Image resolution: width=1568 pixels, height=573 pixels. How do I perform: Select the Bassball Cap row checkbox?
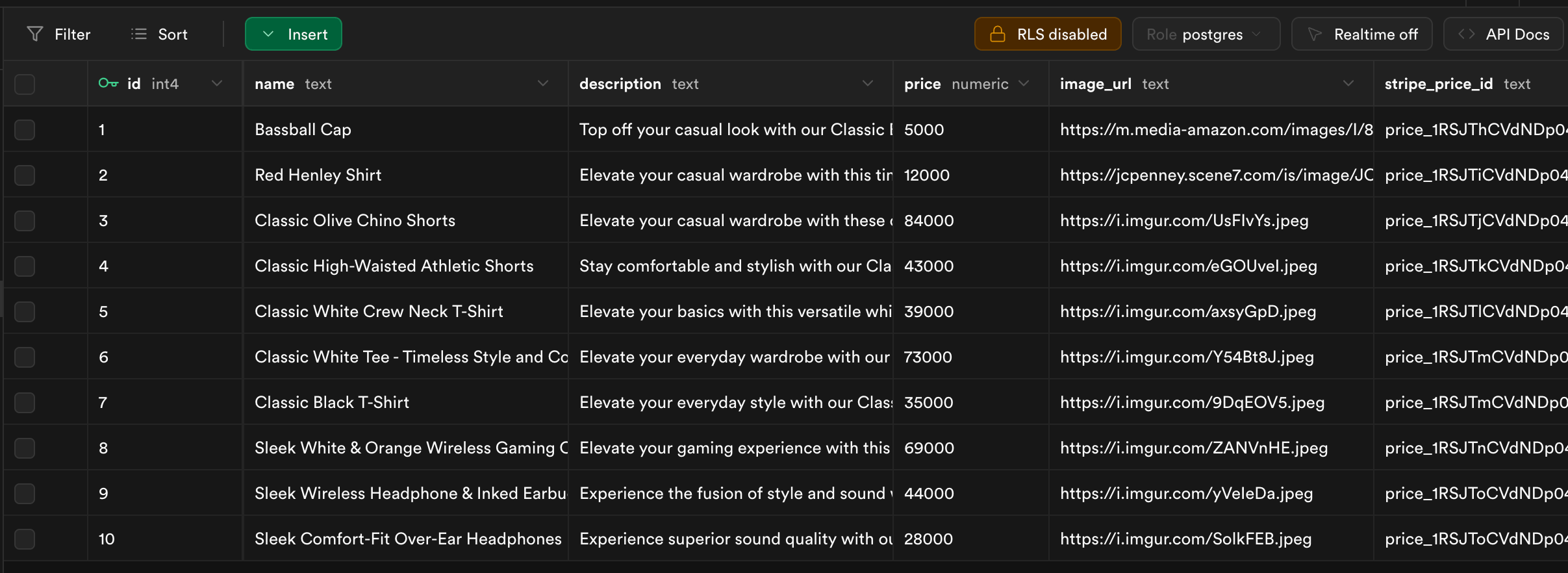[x=25, y=129]
